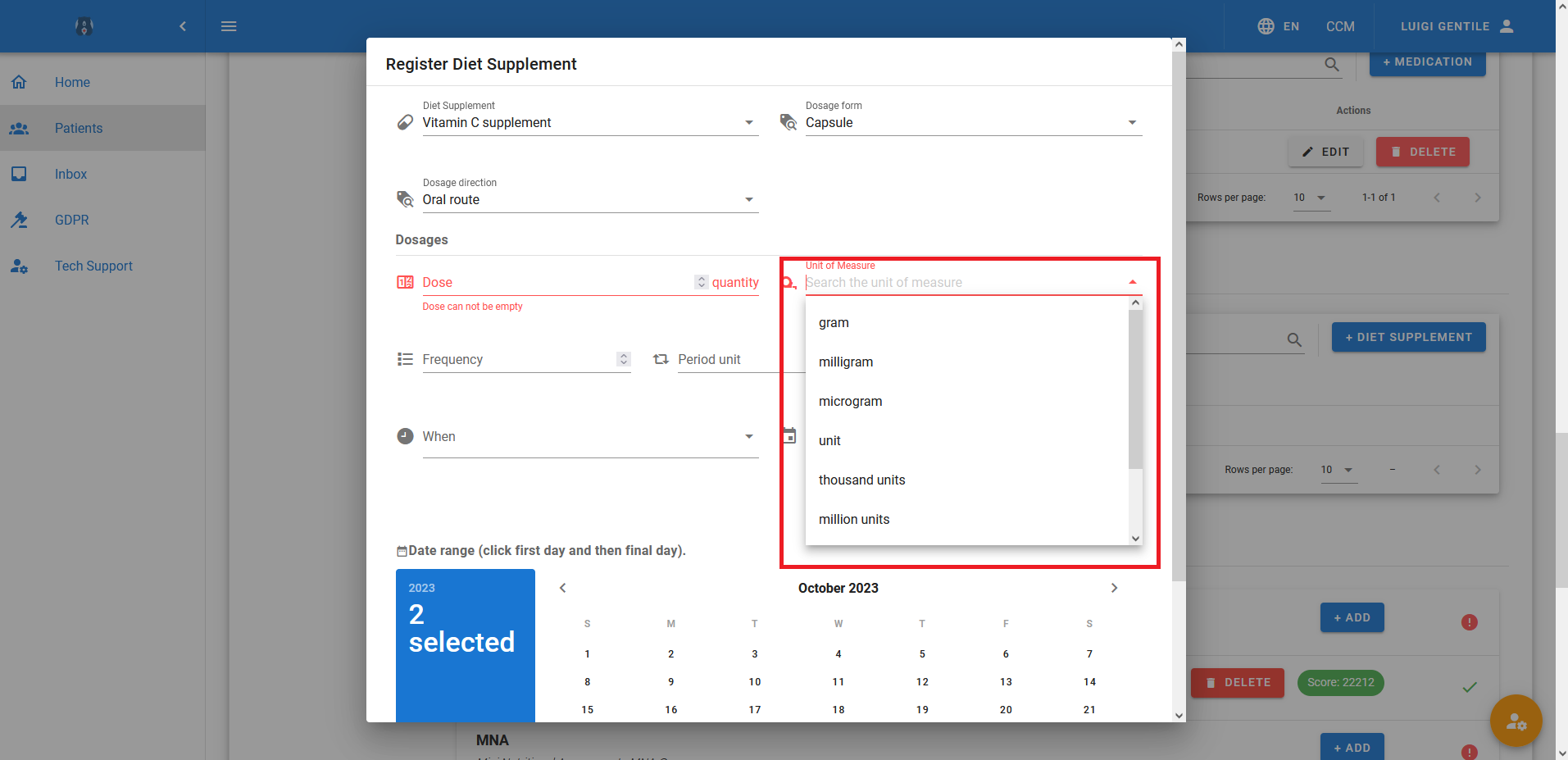Select gram from unit list
This screenshot has width=1568, height=760.
point(967,323)
